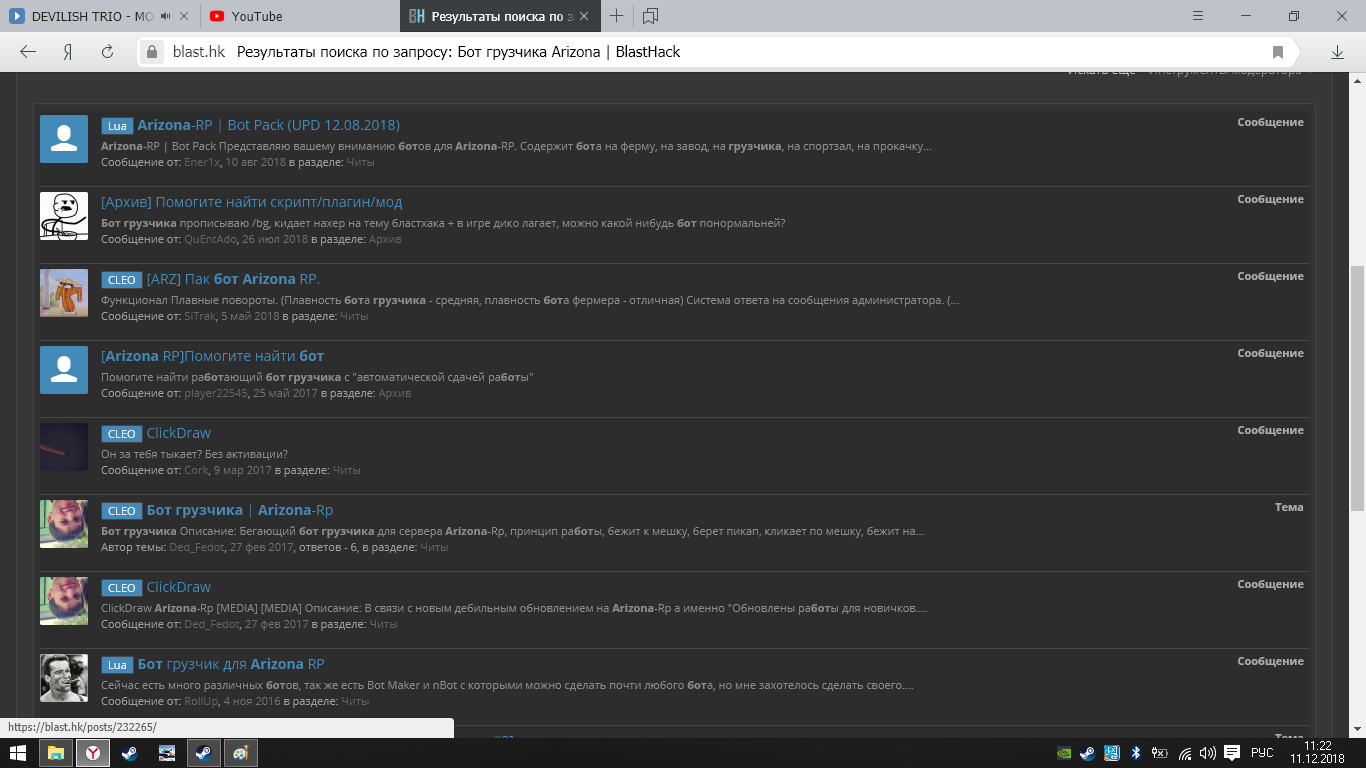Open the Yandex Browser hamburger menu
The image size is (1366, 768).
pyautogui.click(x=1198, y=16)
